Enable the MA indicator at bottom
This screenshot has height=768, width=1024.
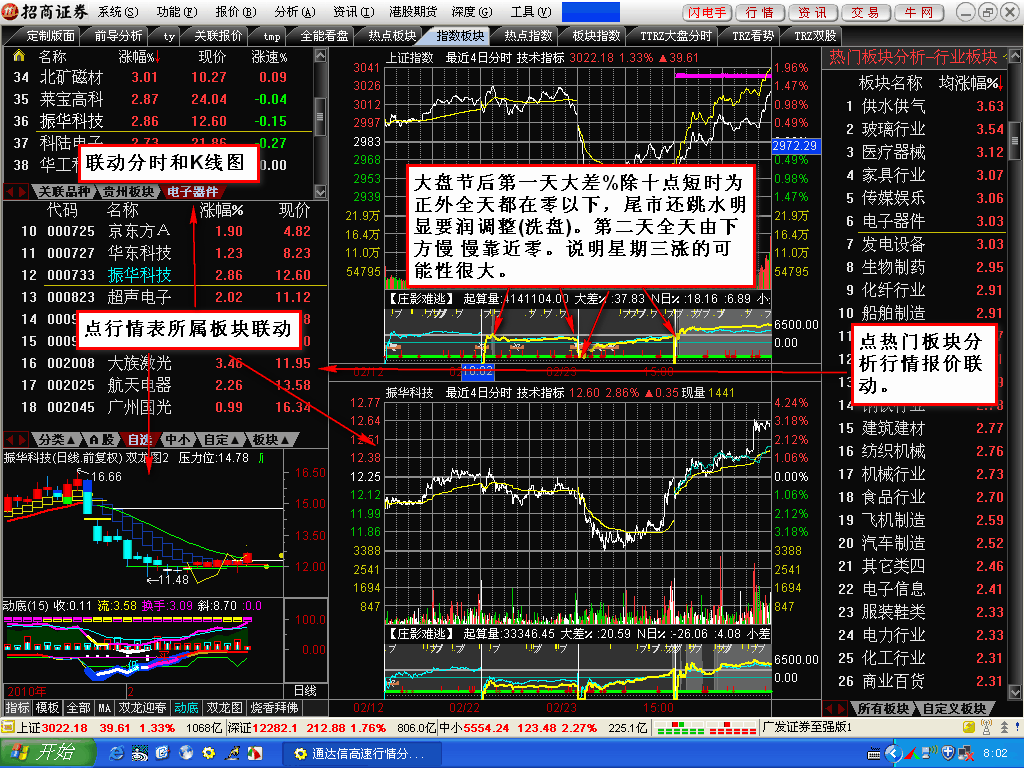point(103,708)
